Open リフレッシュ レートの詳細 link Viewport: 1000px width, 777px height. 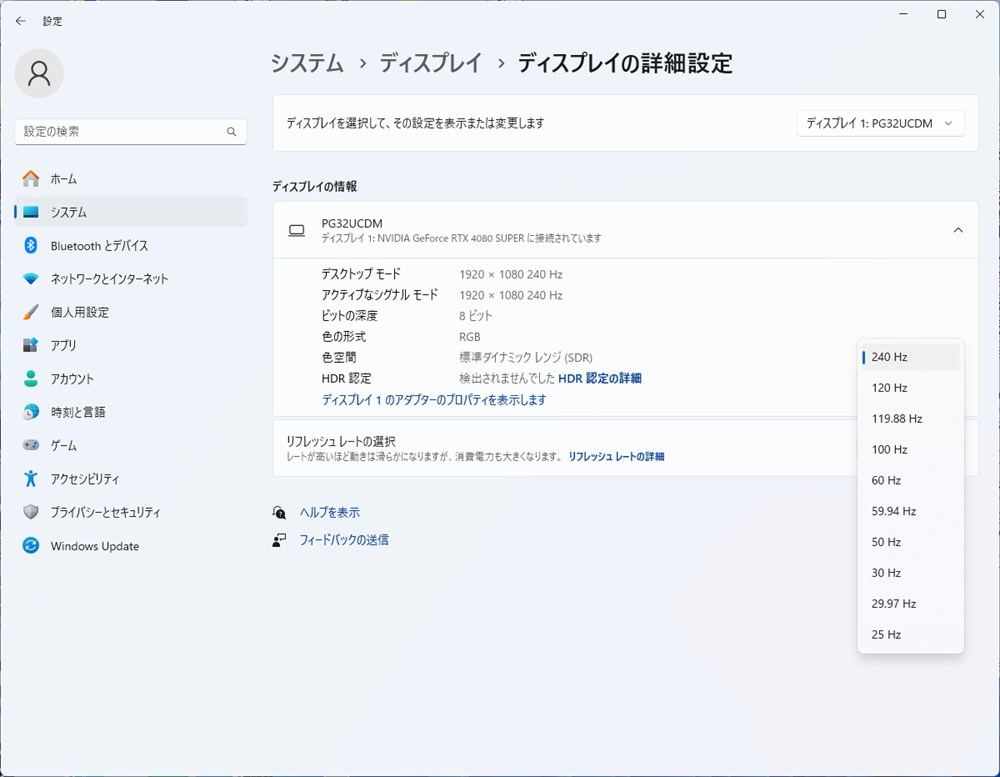point(616,457)
